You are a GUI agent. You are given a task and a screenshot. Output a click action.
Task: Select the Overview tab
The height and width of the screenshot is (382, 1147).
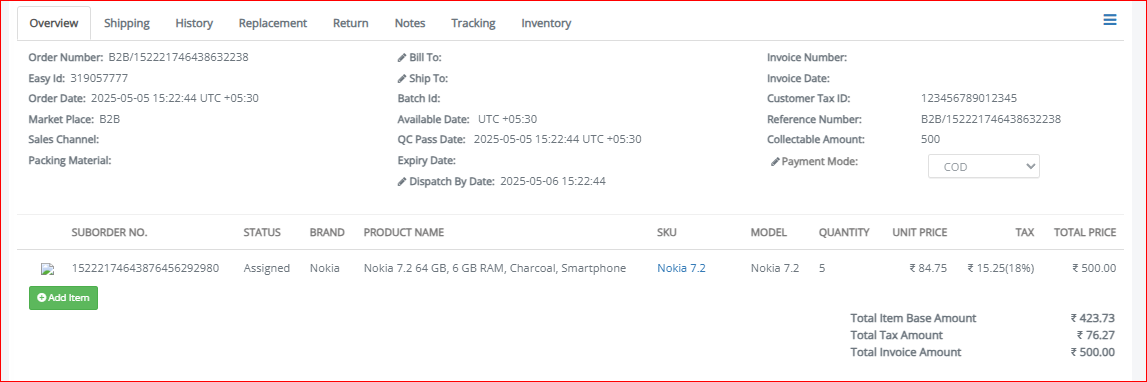point(54,23)
